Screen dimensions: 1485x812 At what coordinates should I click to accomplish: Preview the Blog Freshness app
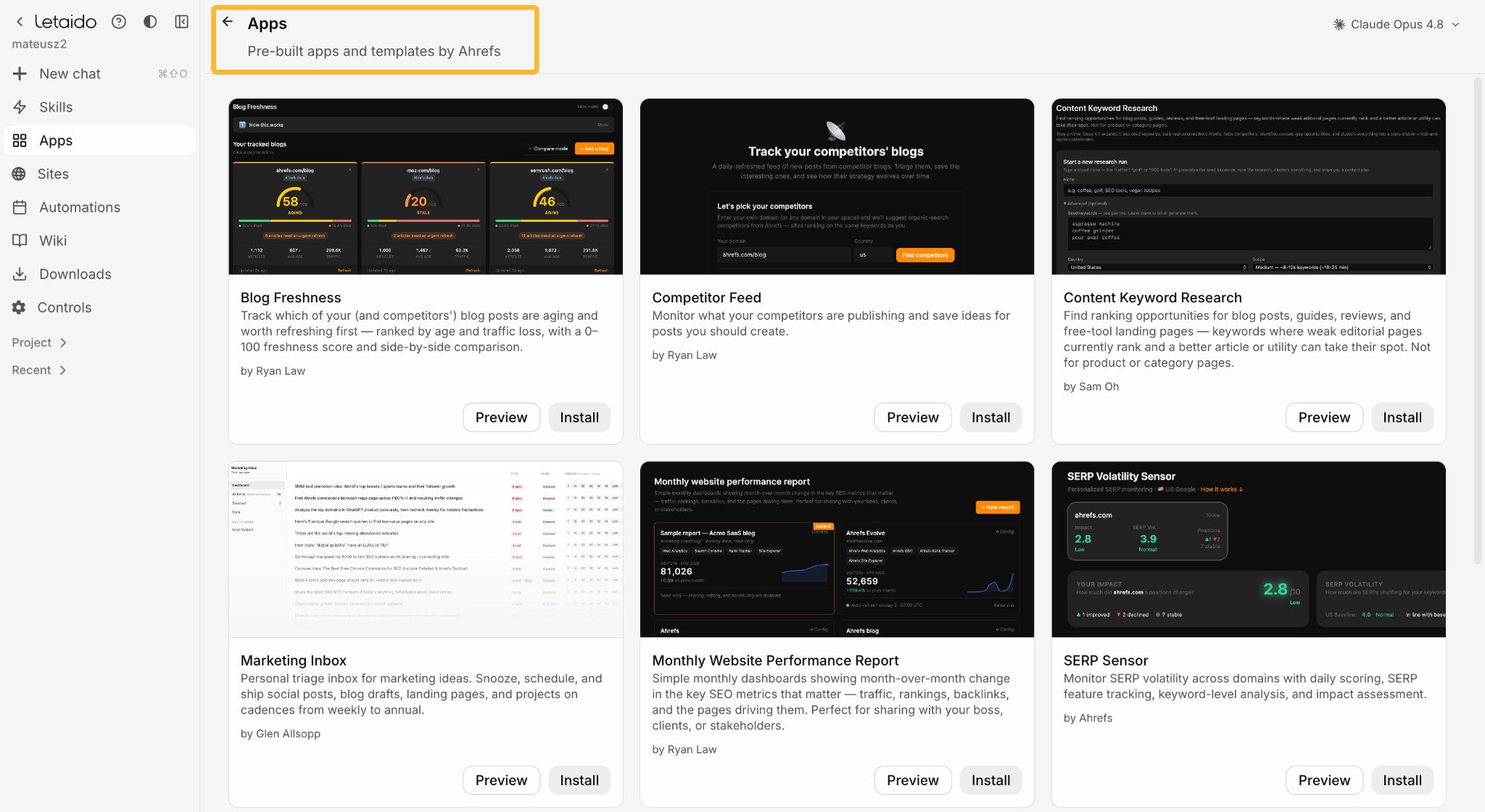pos(501,418)
